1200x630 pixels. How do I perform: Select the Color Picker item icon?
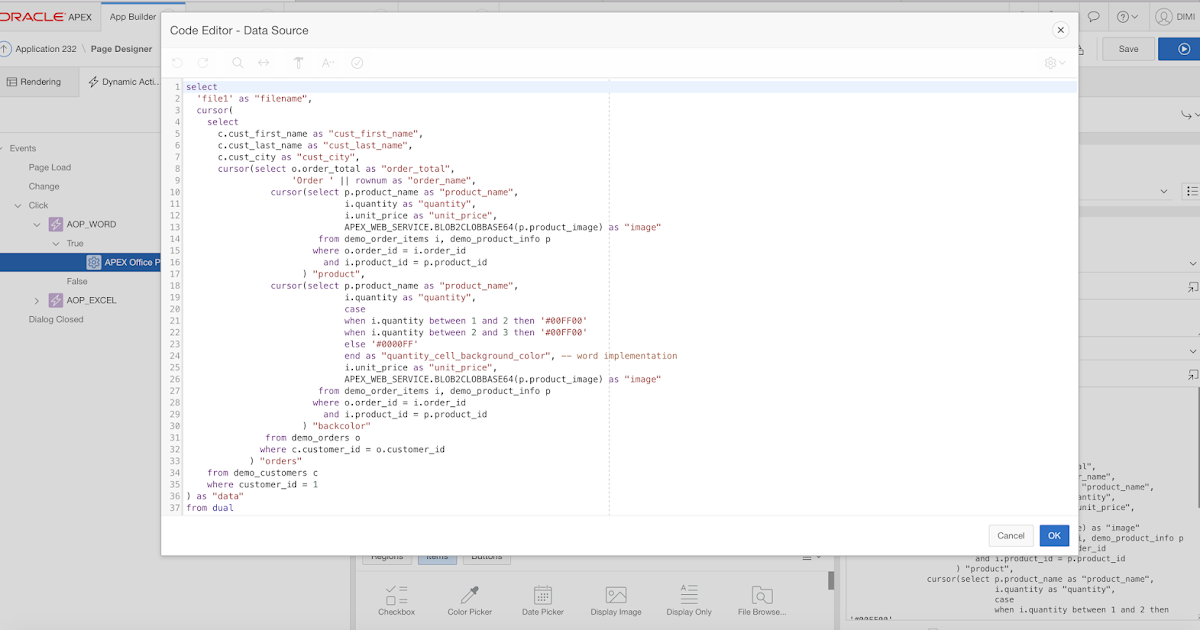[469, 594]
